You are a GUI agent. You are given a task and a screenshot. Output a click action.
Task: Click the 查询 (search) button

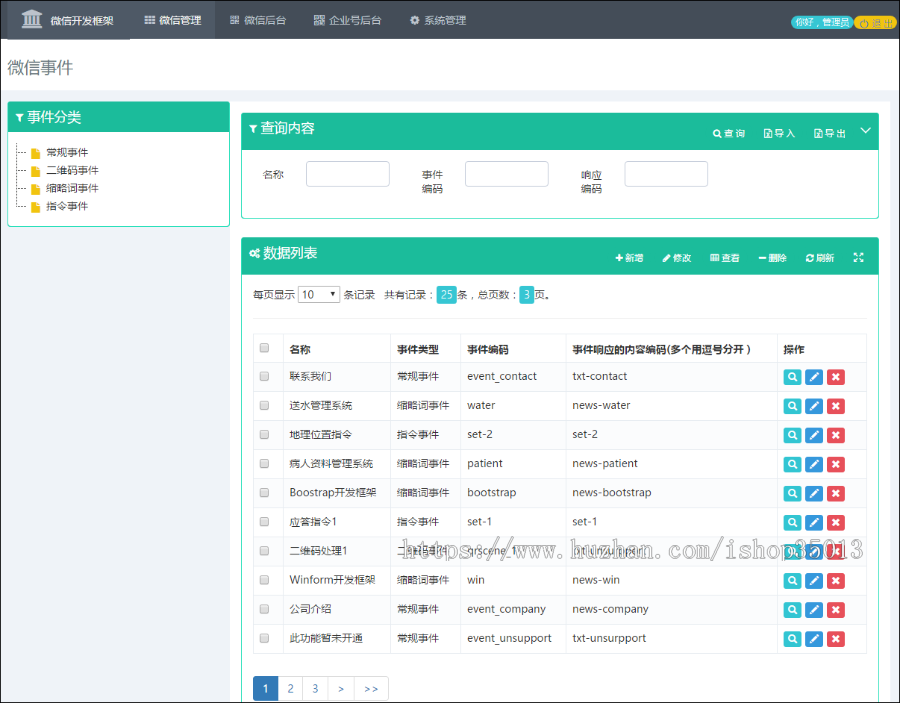click(729, 131)
